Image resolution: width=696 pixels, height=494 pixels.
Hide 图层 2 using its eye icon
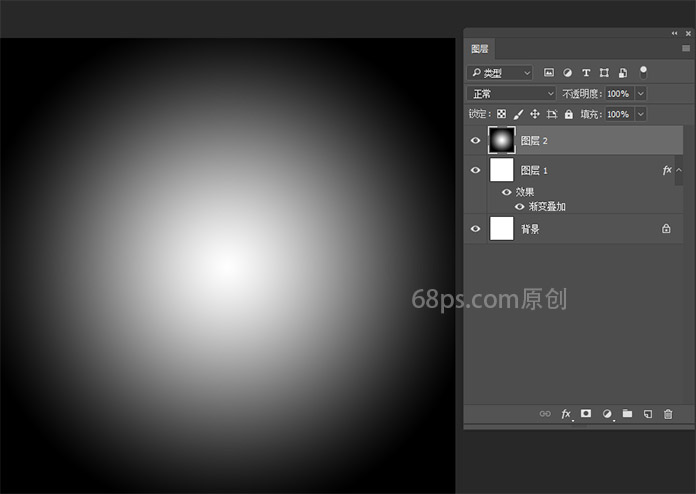[475, 141]
